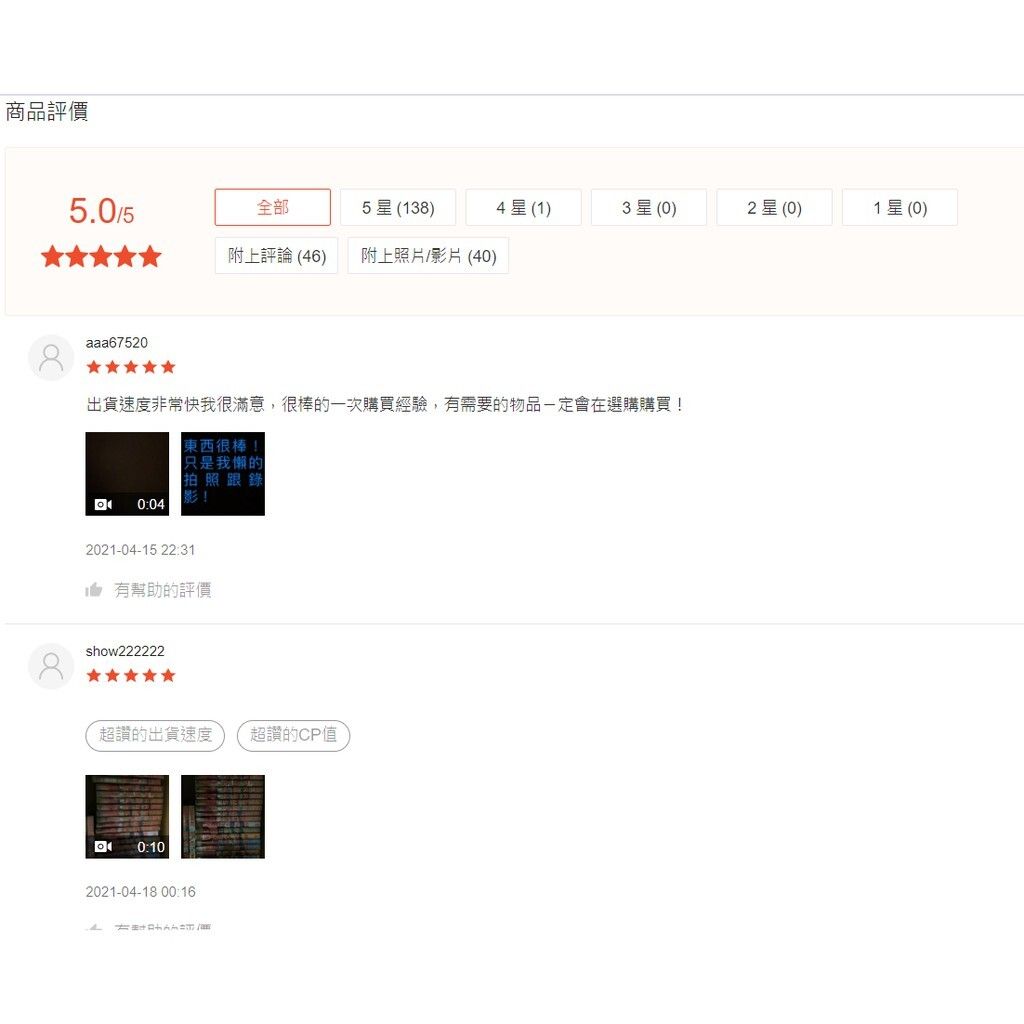This screenshot has width=1024, height=1024.
Task: Click thumbs-up icon under aaa67520's review
Action: click(x=94, y=590)
